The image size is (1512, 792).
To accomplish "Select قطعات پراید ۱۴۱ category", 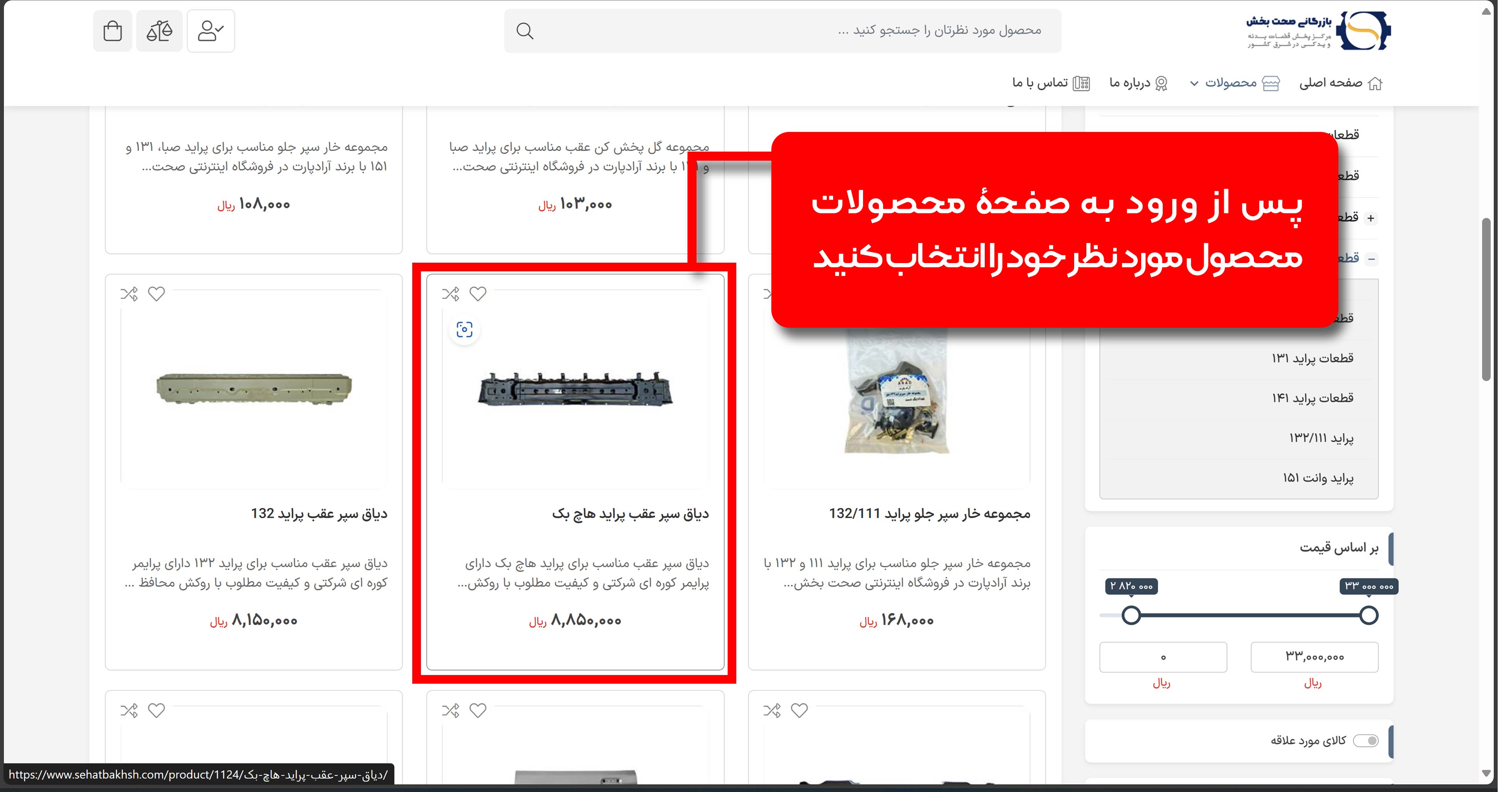I will (1312, 398).
